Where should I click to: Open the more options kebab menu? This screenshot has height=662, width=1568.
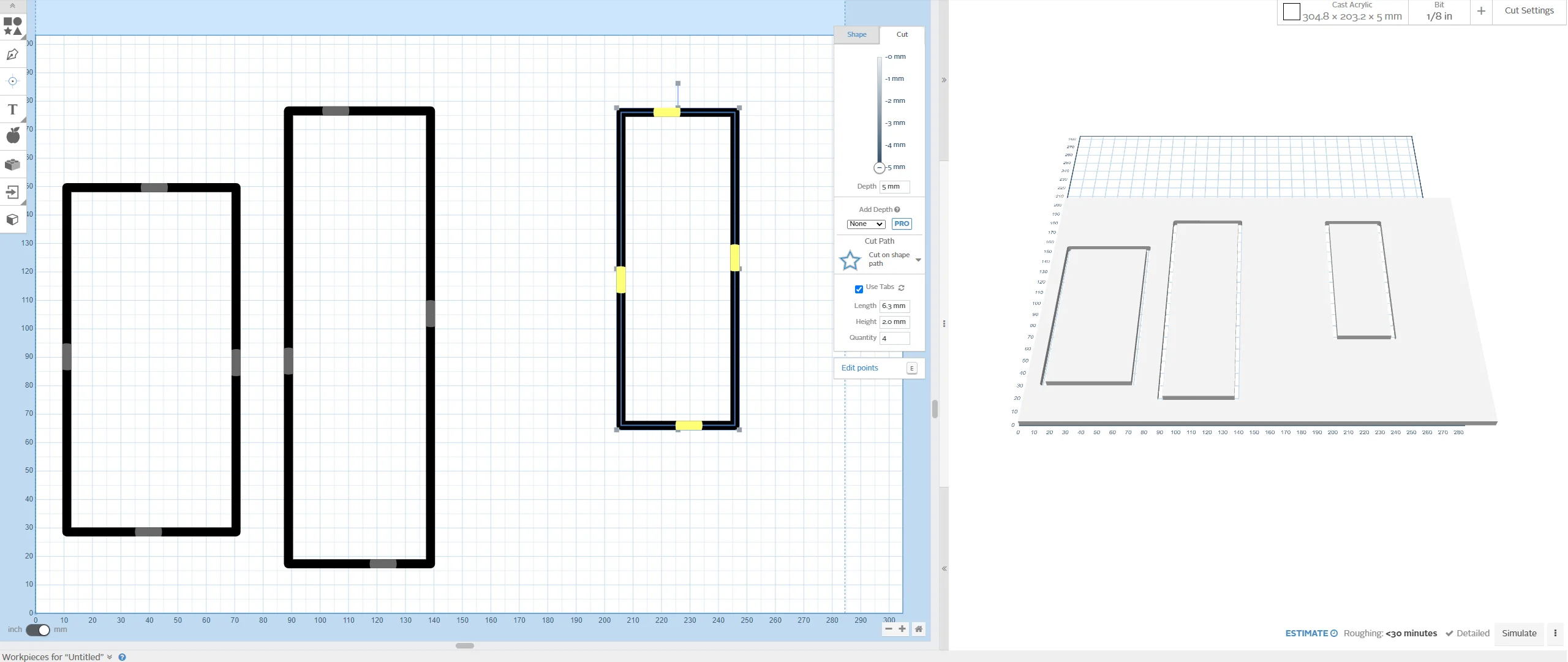1555,633
